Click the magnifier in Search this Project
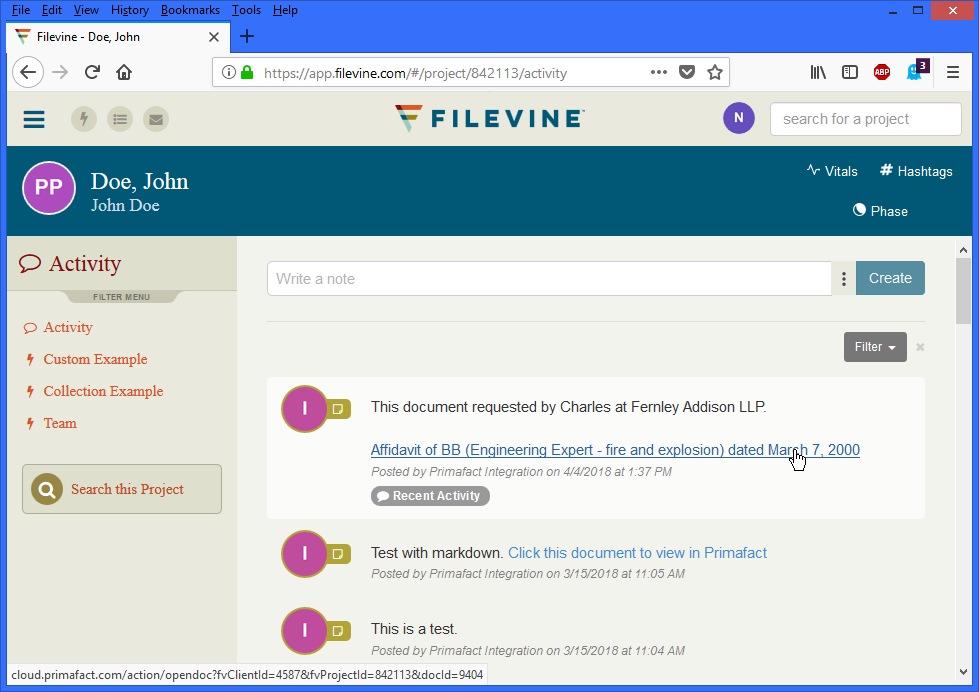The width and height of the screenshot is (979, 692). point(46,489)
